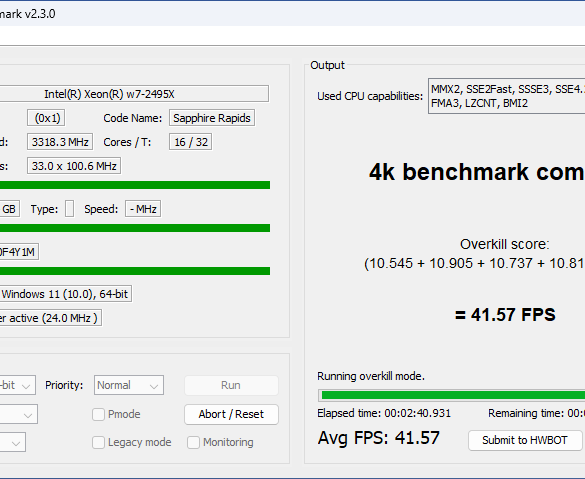
Task: Click the empty memory Type field
Action: point(69,209)
